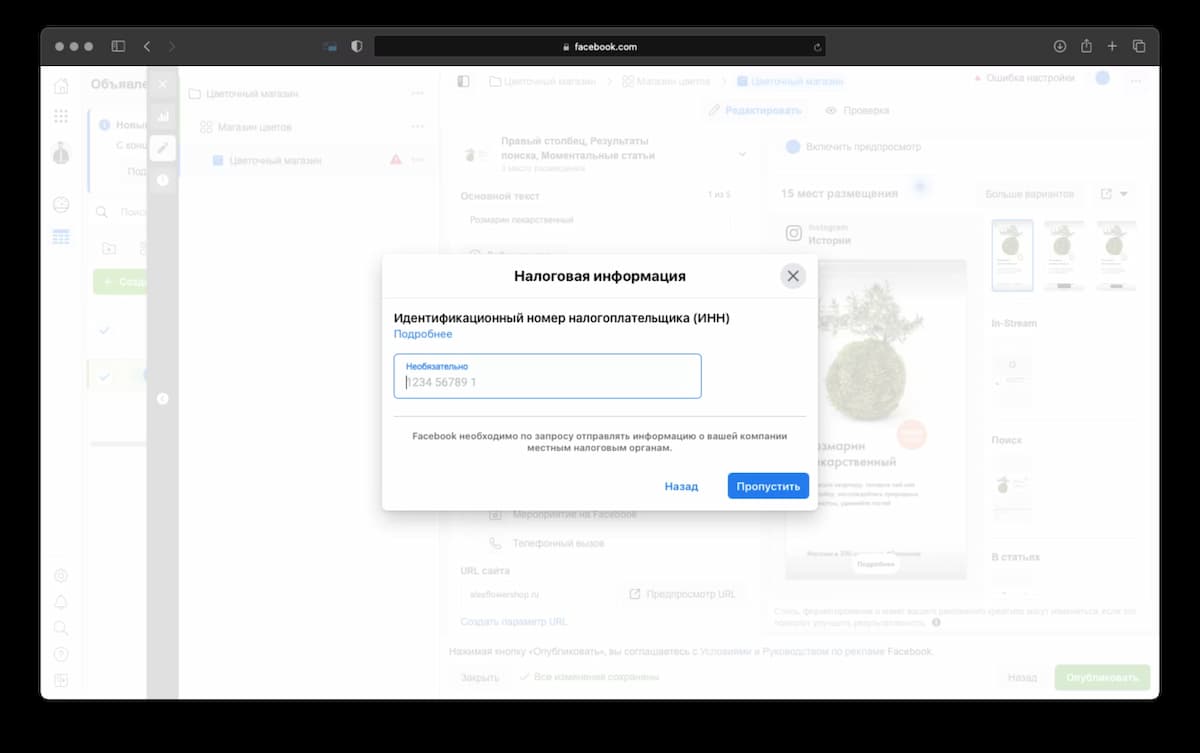This screenshot has height=753, width=1200.
Task: Open the search icon in bottom left navigation
Action: click(x=61, y=628)
